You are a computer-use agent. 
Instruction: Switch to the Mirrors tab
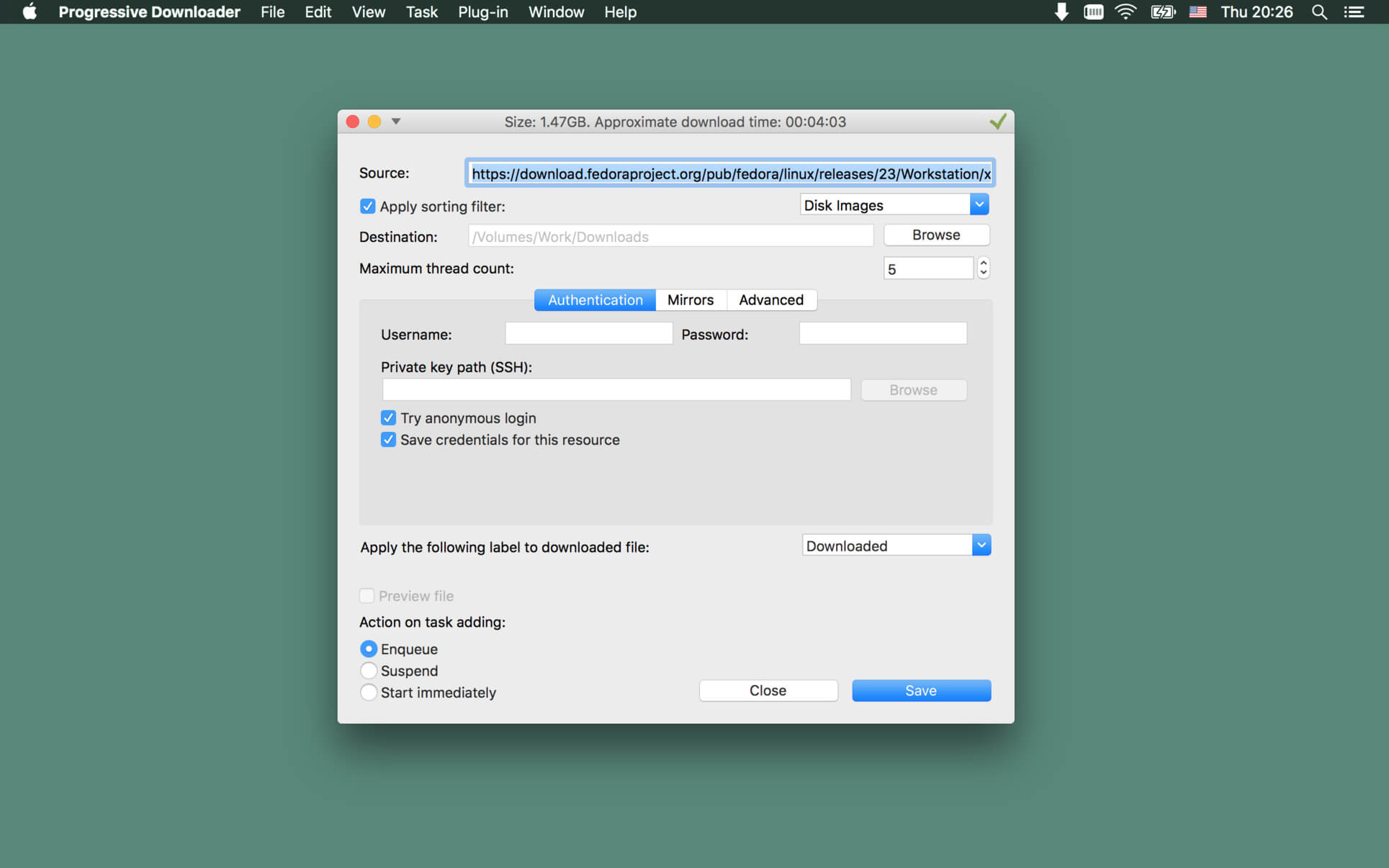[691, 300]
